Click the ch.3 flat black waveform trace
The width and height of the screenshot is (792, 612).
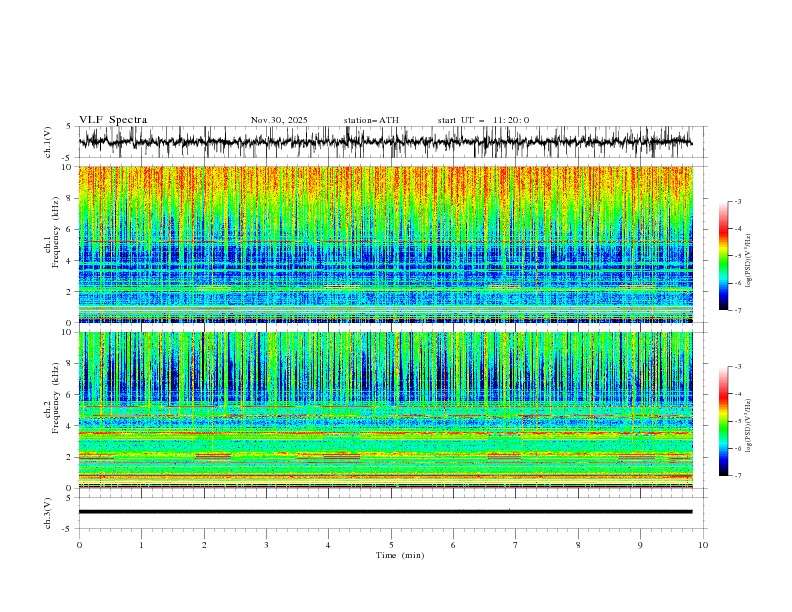tap(385, 512)
